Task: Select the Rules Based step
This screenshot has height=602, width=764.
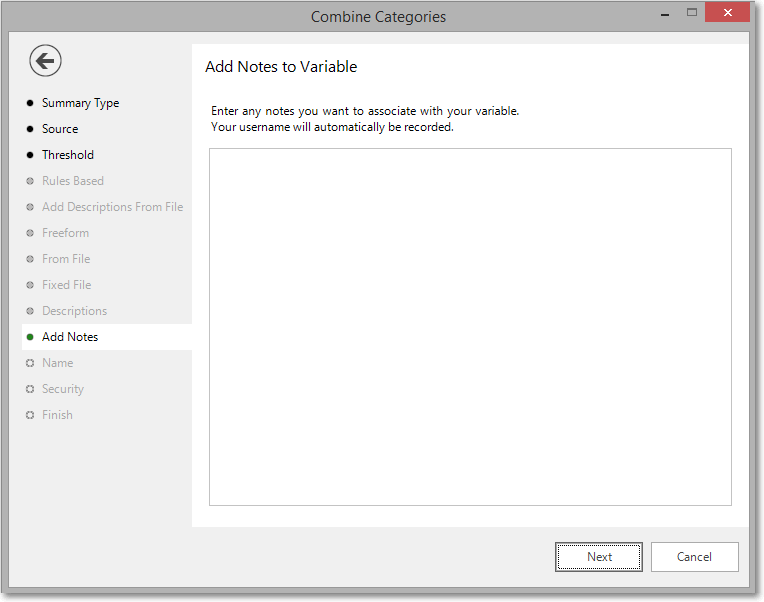Action: tap(73, 181)
